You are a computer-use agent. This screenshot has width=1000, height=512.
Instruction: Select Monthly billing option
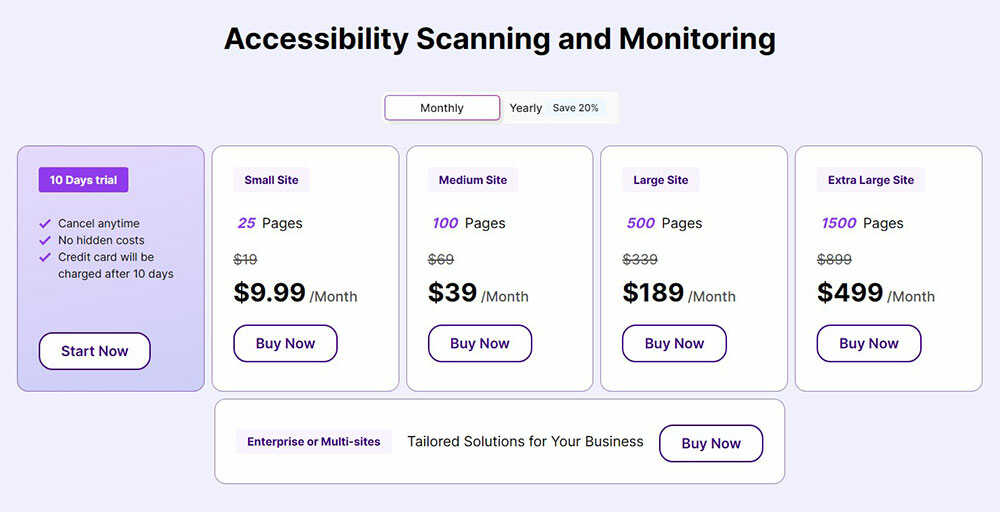(442, 108)
